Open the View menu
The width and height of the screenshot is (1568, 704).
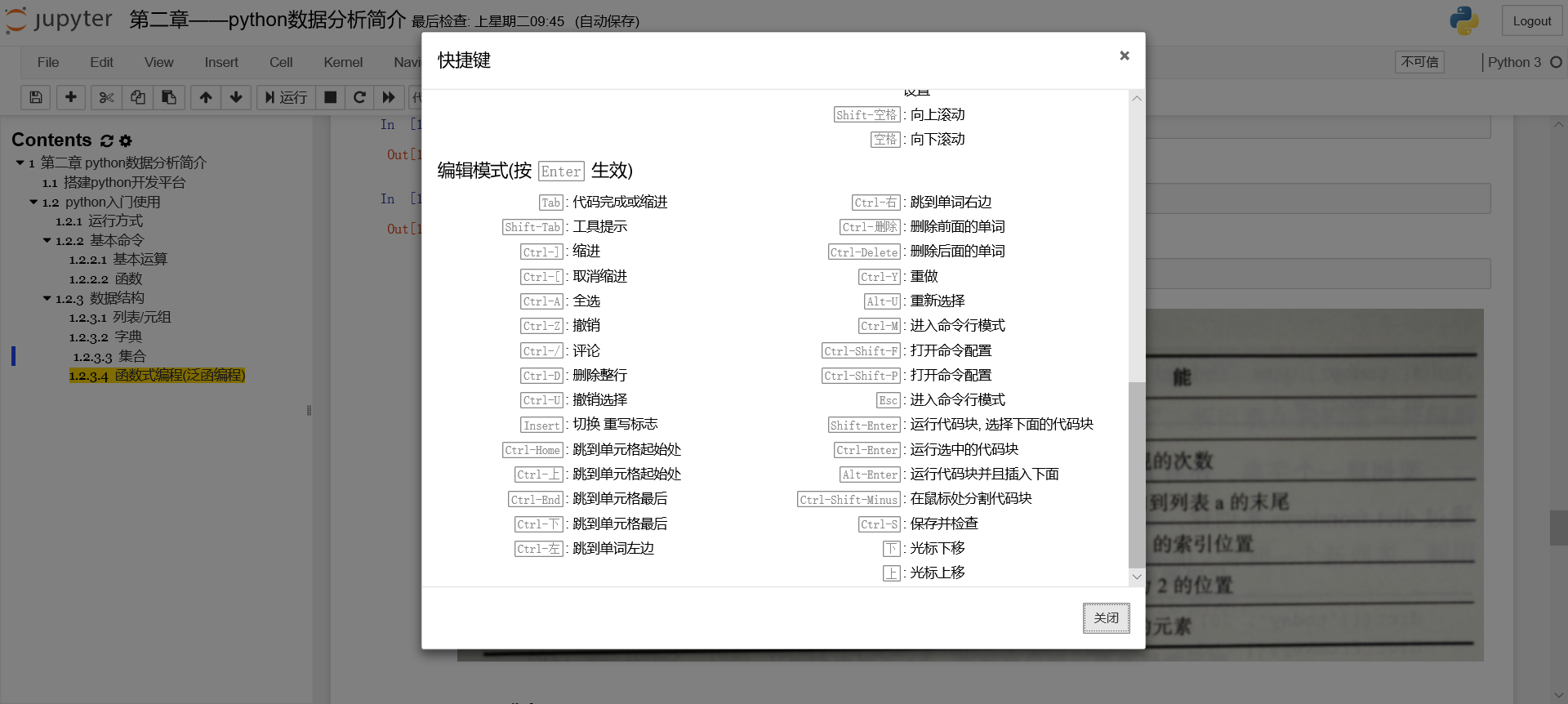[158, 62]
